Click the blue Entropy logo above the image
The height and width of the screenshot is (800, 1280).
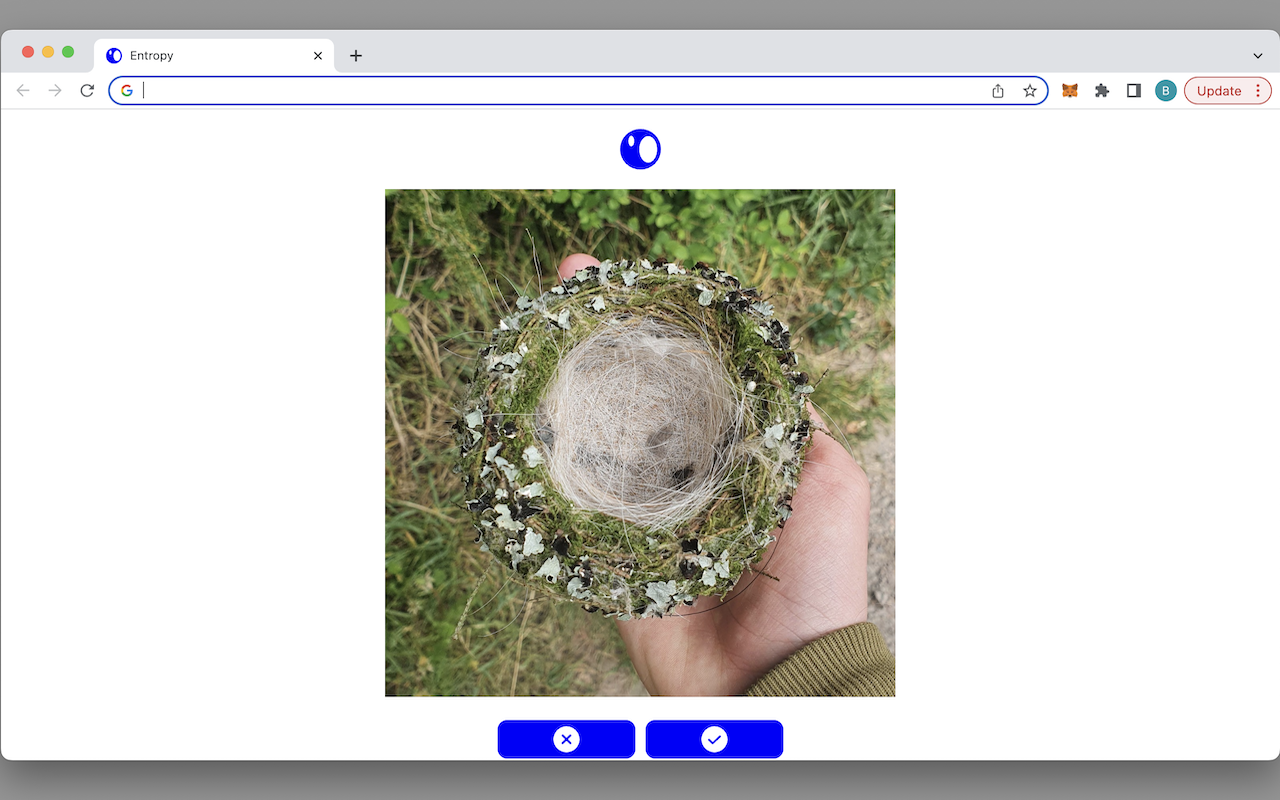coord(640,150)
